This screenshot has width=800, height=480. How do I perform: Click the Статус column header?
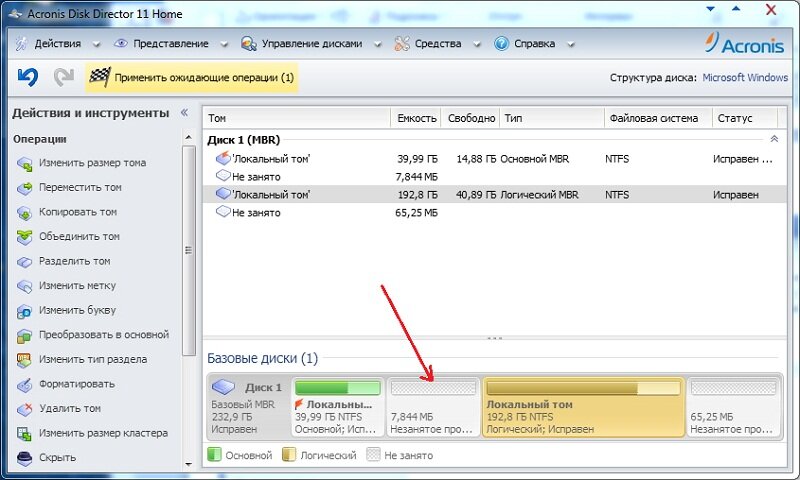pos(745,118)
